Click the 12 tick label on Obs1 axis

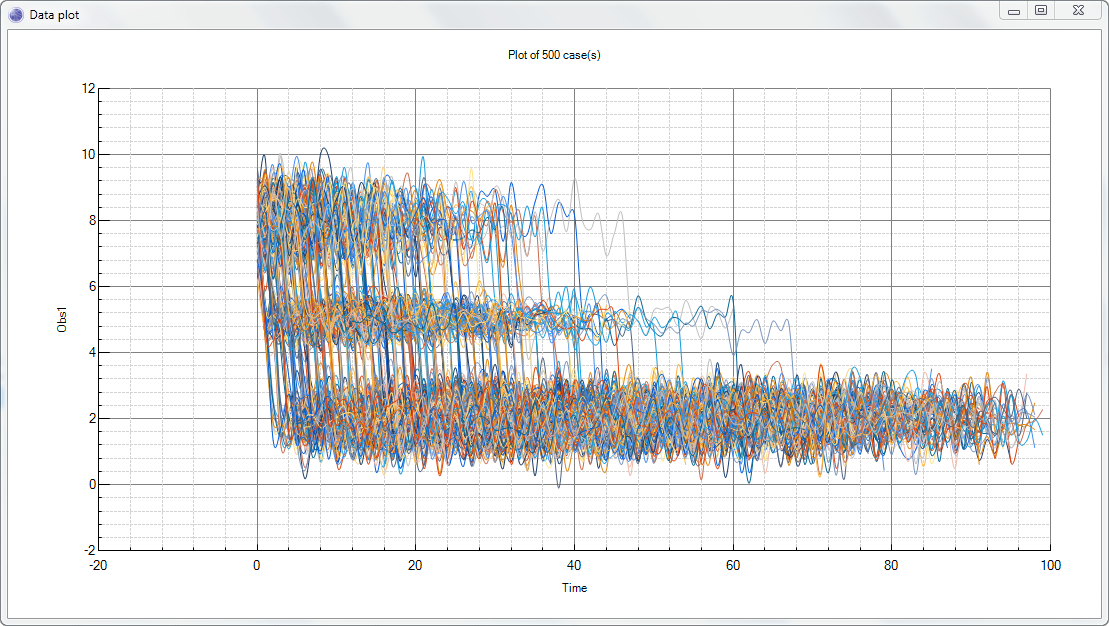88,86
